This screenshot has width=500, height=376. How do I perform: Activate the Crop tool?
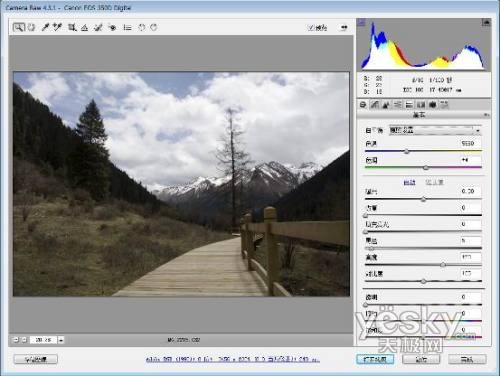pyautogui.click(x=72, y=27)
